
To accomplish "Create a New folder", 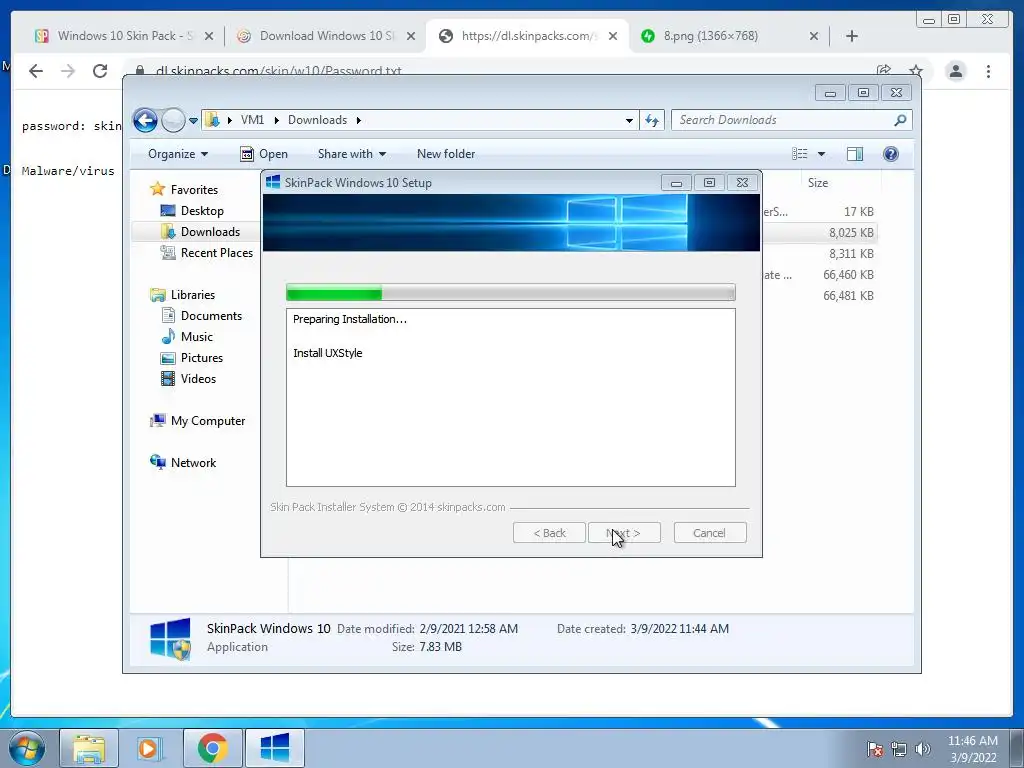I will point(446,154).
